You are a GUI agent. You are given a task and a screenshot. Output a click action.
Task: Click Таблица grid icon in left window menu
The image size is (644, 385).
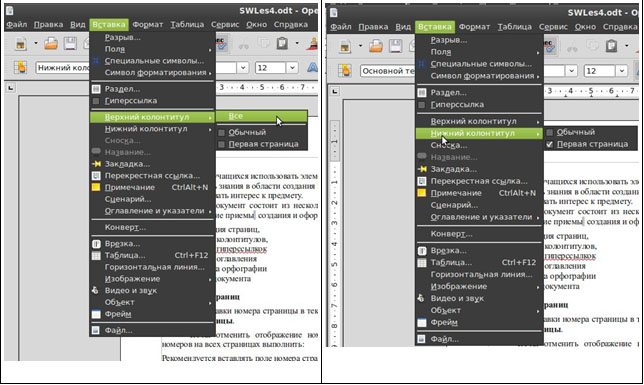(x=96, y=256)
